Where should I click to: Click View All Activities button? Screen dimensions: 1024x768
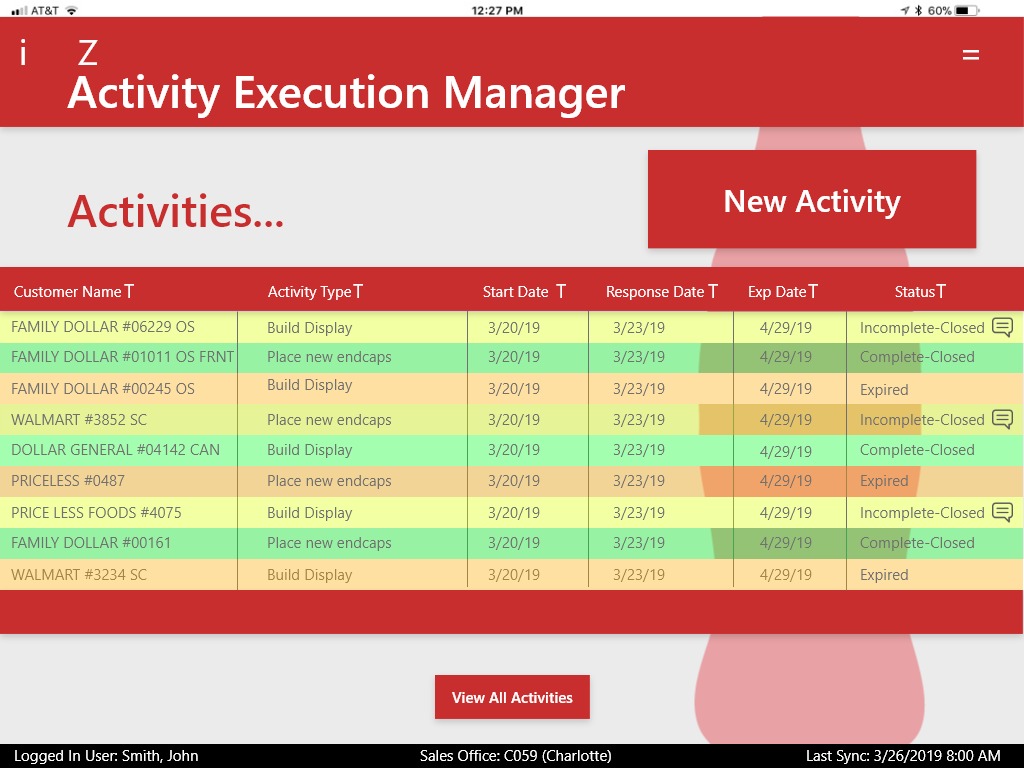click(x=512, y=697)
